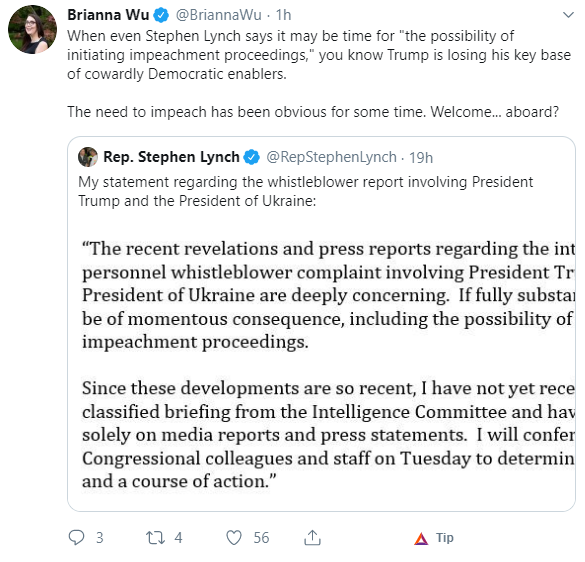Visit the @BriannaWu handle

219,15
